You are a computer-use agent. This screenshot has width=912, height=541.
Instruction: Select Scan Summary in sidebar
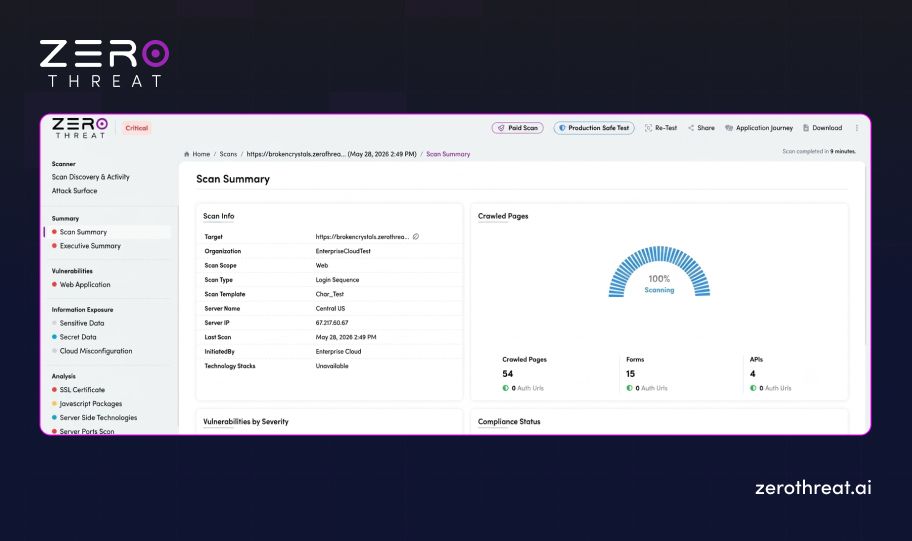(83, 232)
